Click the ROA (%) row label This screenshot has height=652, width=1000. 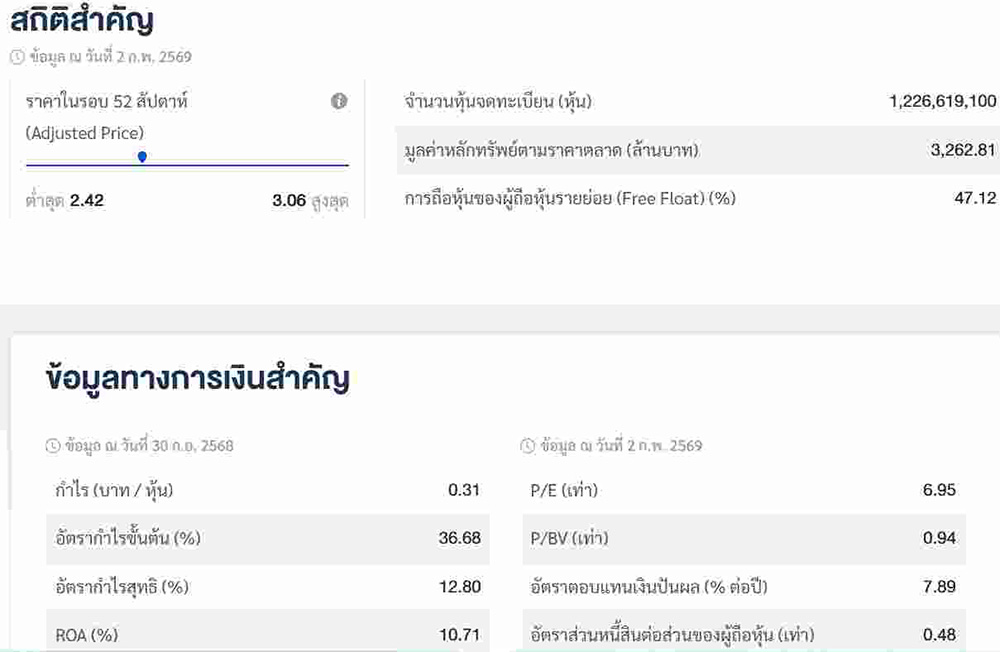(88, 634)
